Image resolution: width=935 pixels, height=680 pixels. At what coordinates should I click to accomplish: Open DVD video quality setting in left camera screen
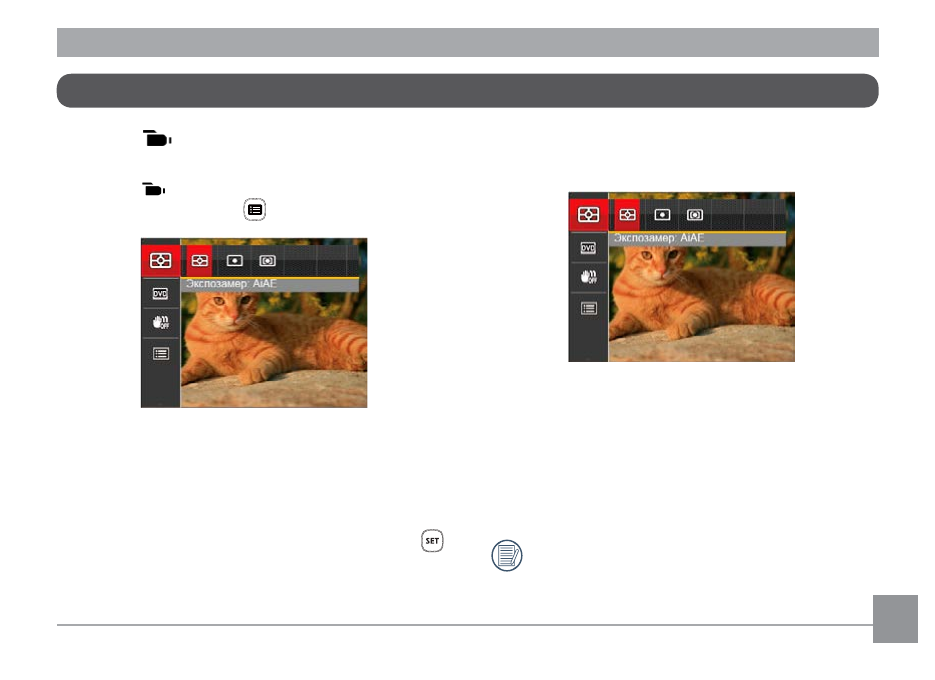point(160,293)
